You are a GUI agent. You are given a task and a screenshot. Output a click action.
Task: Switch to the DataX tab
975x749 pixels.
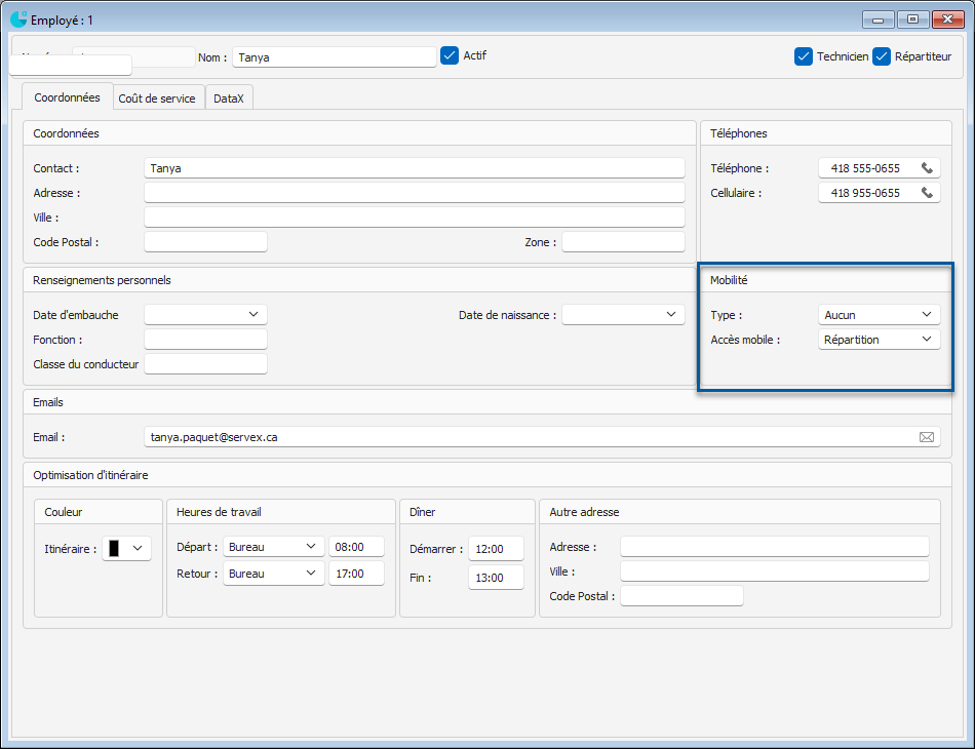tap(229, 98)
